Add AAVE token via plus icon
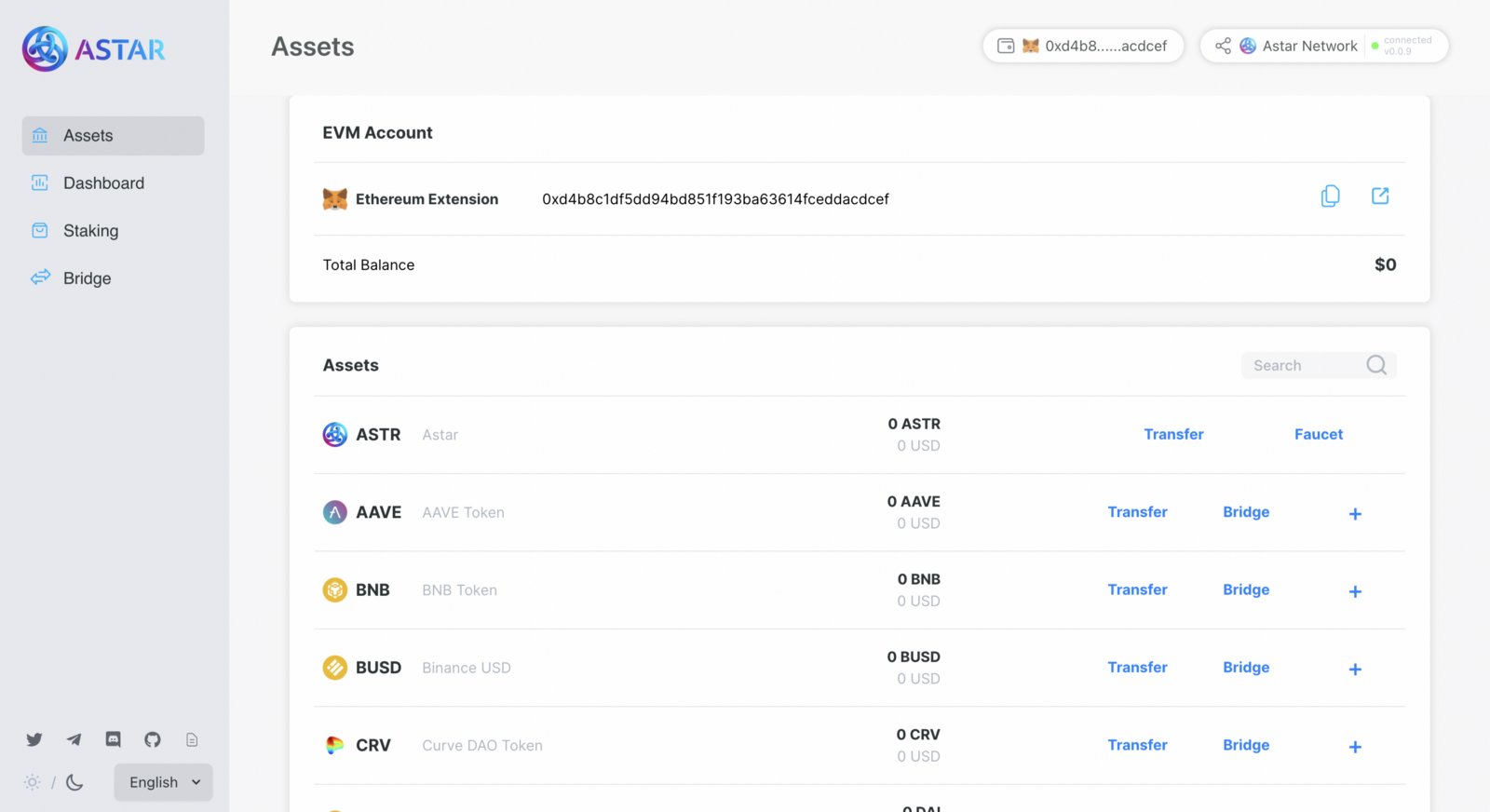The width and height of the screenshot is (1490, 812). point(1355,514)
